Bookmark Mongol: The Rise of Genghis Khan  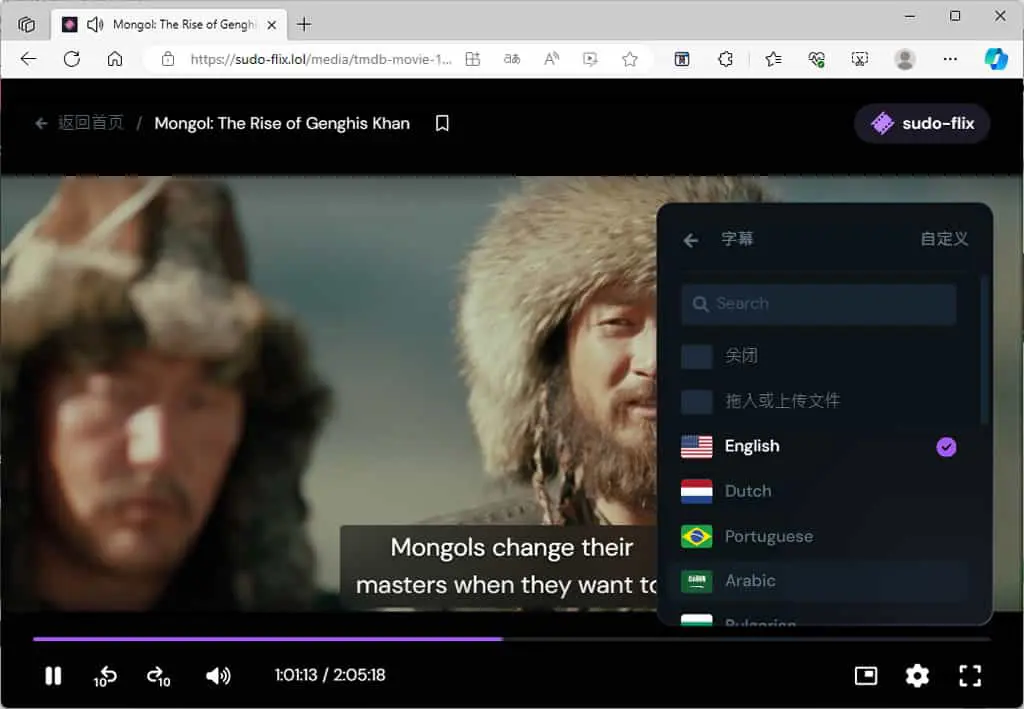tap(442, 123)
